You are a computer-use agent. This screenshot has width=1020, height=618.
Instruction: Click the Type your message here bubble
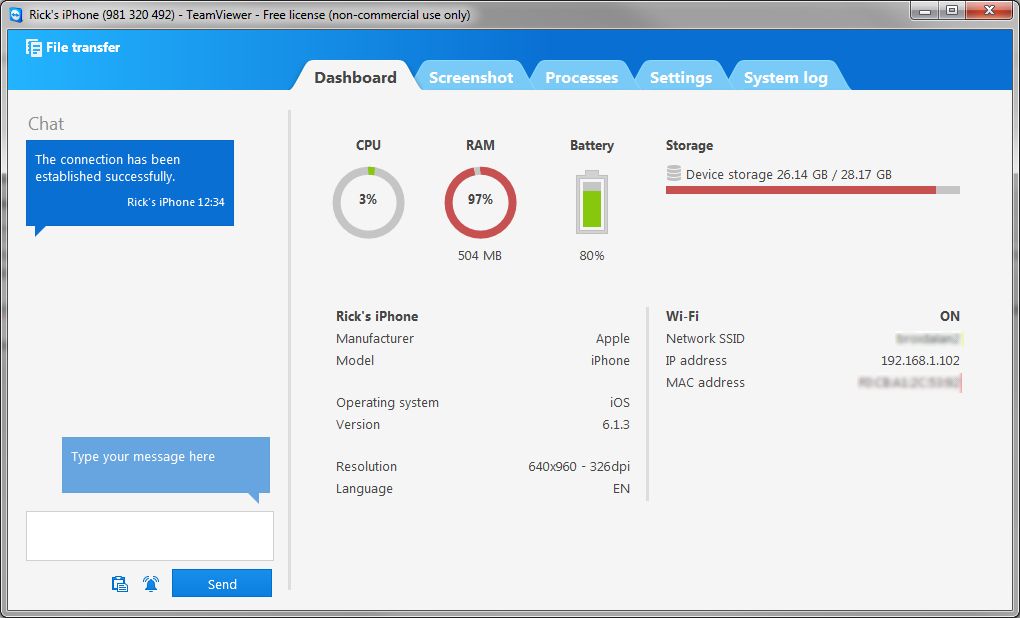[x=166, y=464]
